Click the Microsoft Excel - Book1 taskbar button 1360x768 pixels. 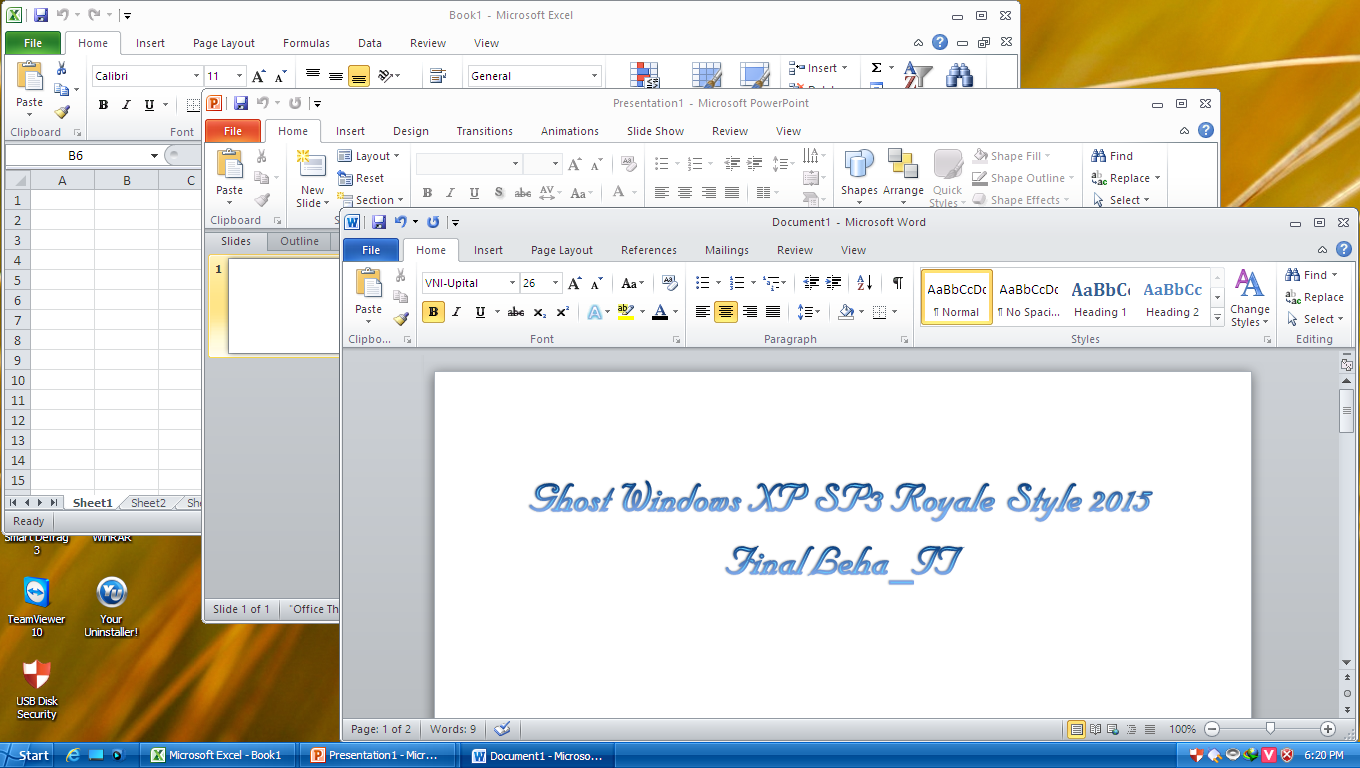(217, 755)
